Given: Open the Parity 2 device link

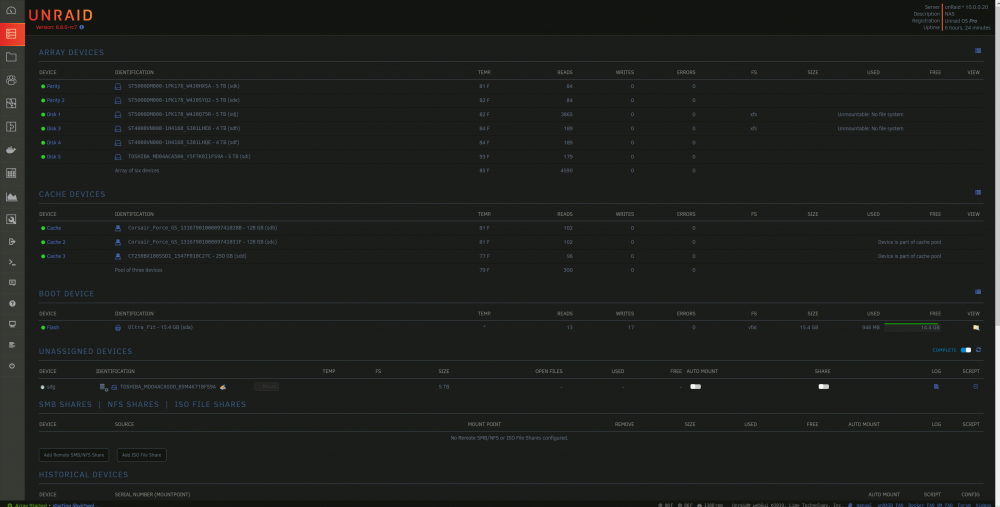Looking at the screenshot, I should pyautogui.click(x=55, y=100).
